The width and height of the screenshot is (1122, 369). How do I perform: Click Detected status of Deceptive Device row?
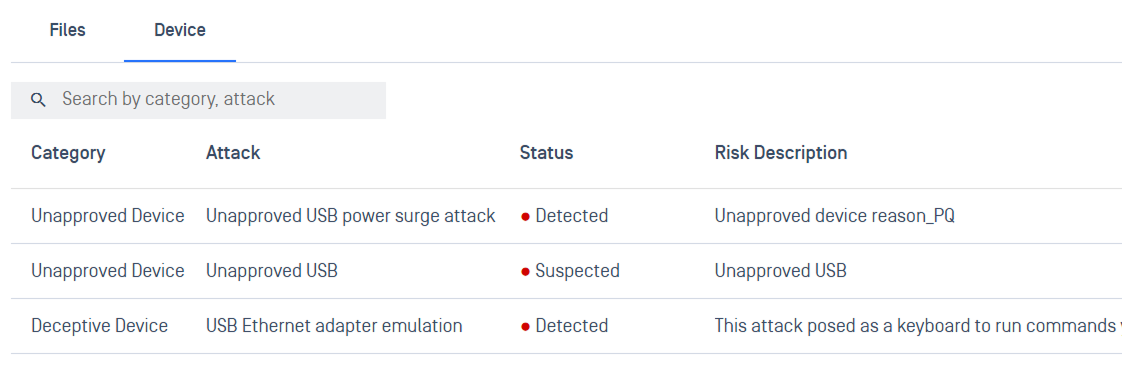click(572, 326)
